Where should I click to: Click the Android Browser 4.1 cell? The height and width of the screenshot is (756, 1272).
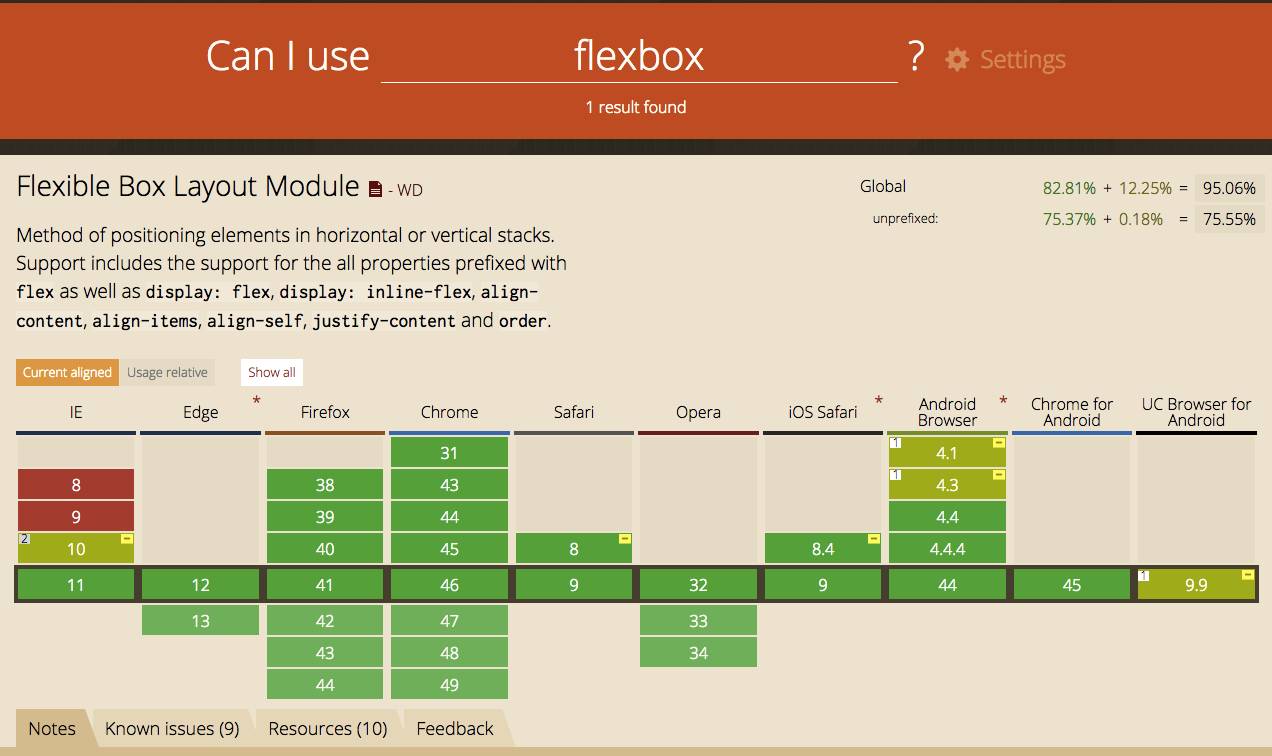pos(947,453)
